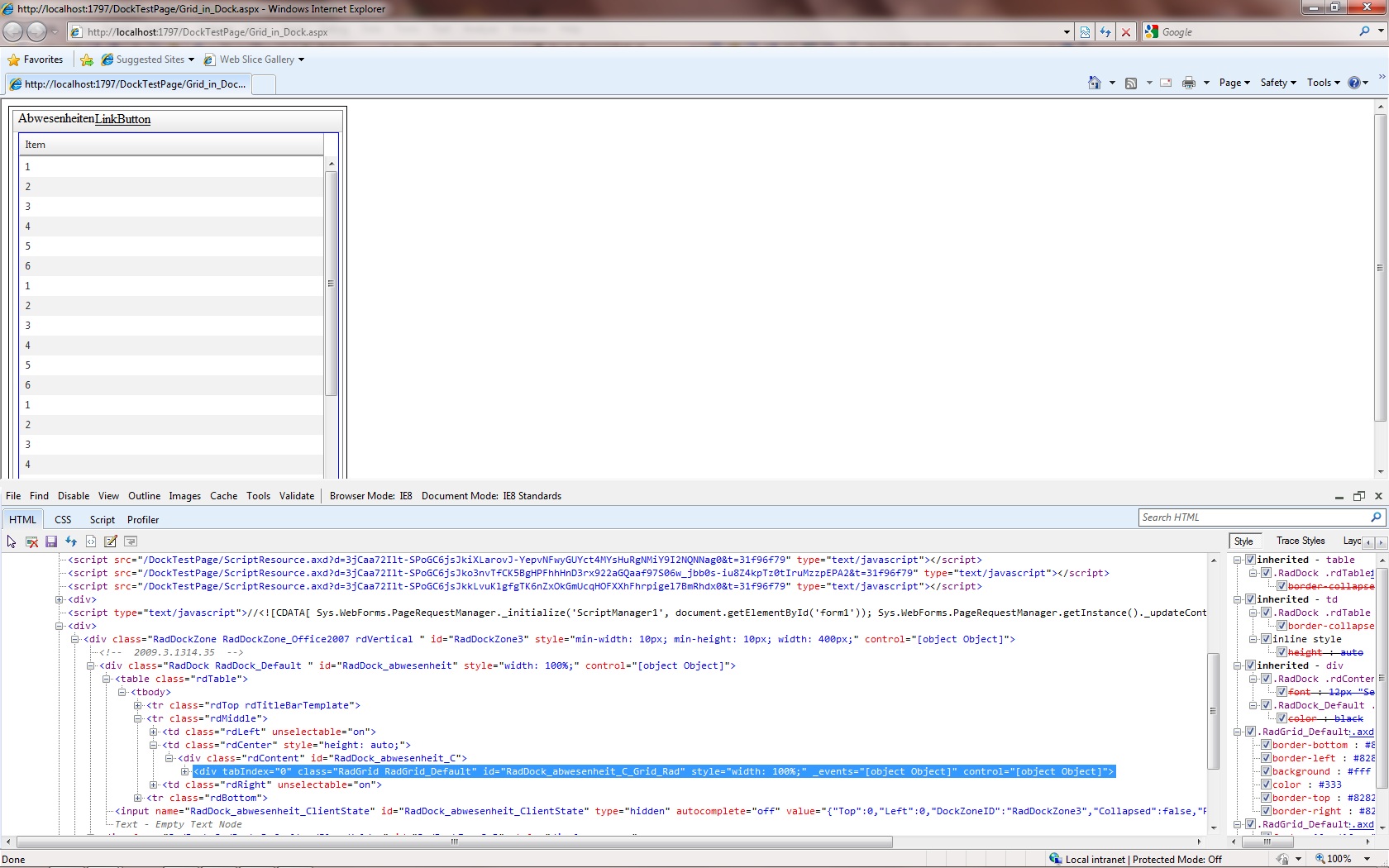The height and width of the screenshot is (868, 1389).
Task: Click Browser Mode: IE8 button
Action: (371, 496)
